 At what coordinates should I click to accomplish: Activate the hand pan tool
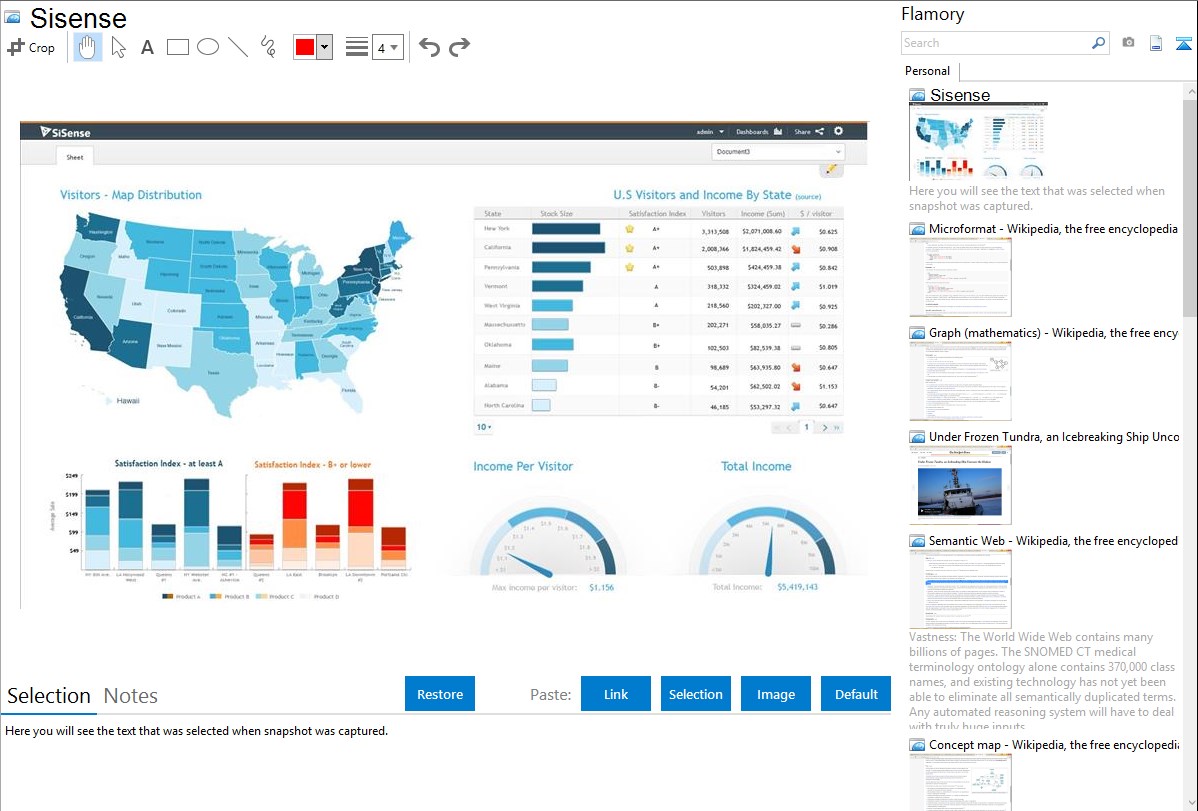(88, 47)
